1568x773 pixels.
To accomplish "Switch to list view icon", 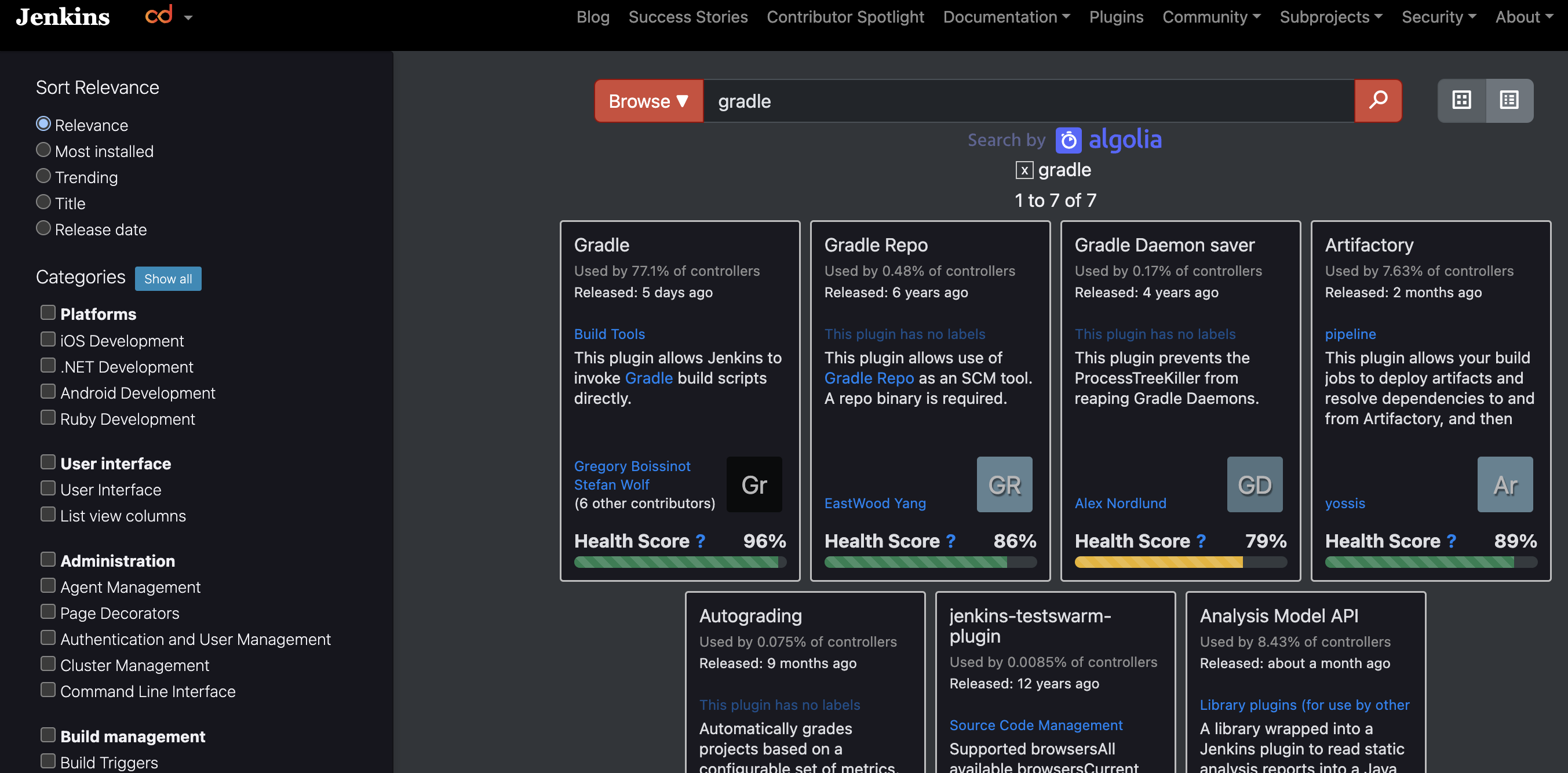I will tap(1508, 100).
